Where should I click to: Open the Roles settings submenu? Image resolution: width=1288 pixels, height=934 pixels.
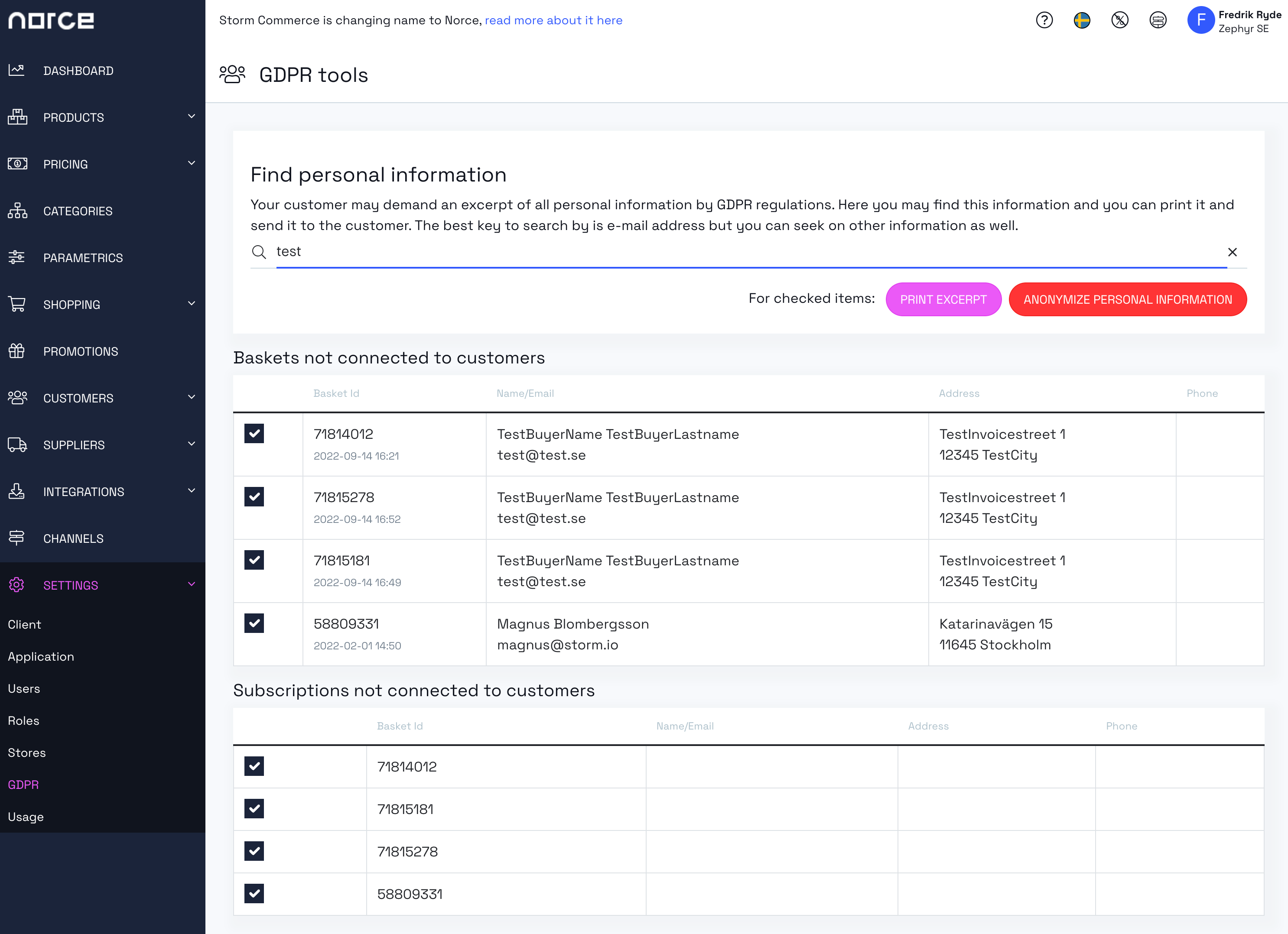[23, 721]
